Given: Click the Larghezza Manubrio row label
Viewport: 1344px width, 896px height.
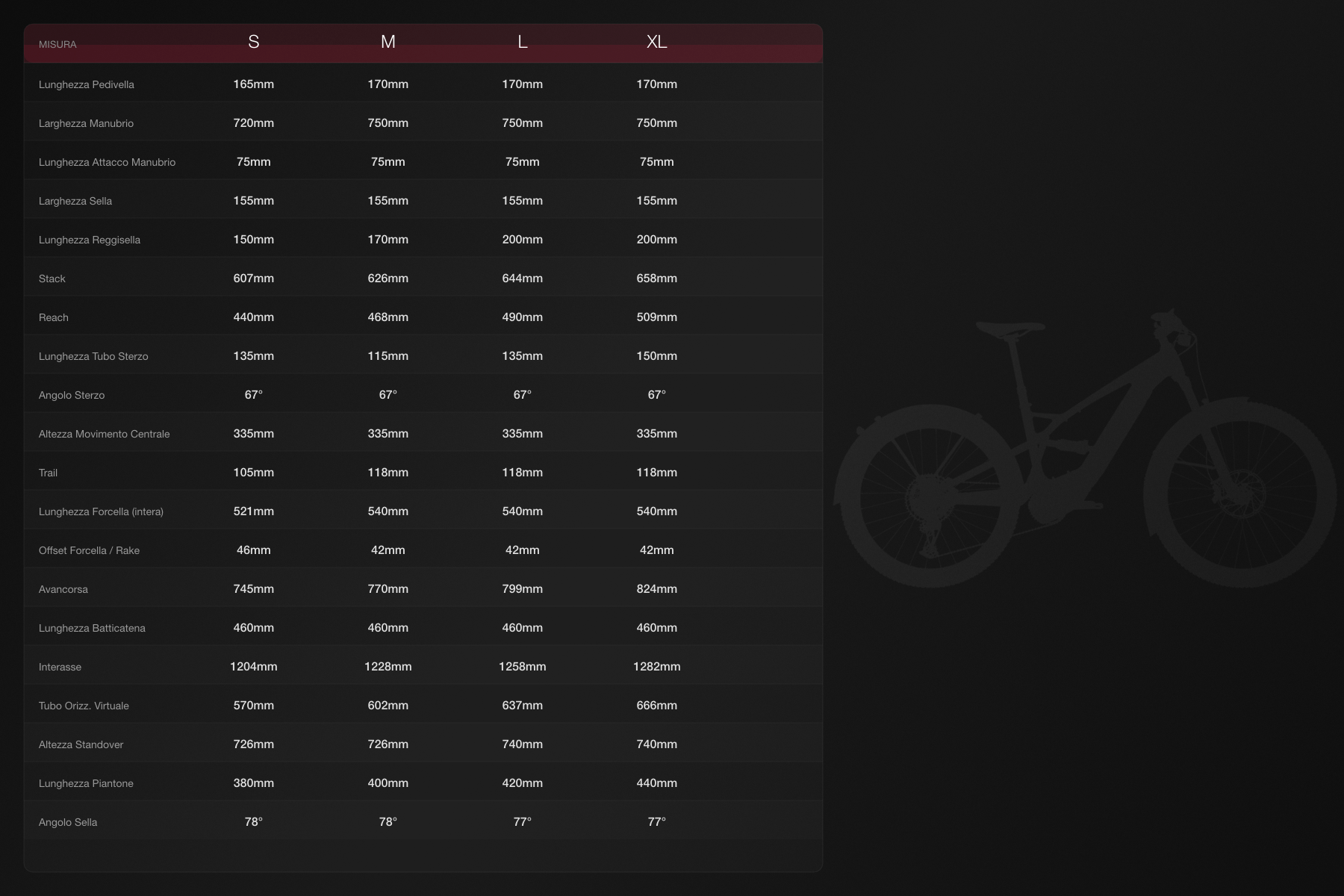Looking at the screenshot, I should (x=86, y=124).
